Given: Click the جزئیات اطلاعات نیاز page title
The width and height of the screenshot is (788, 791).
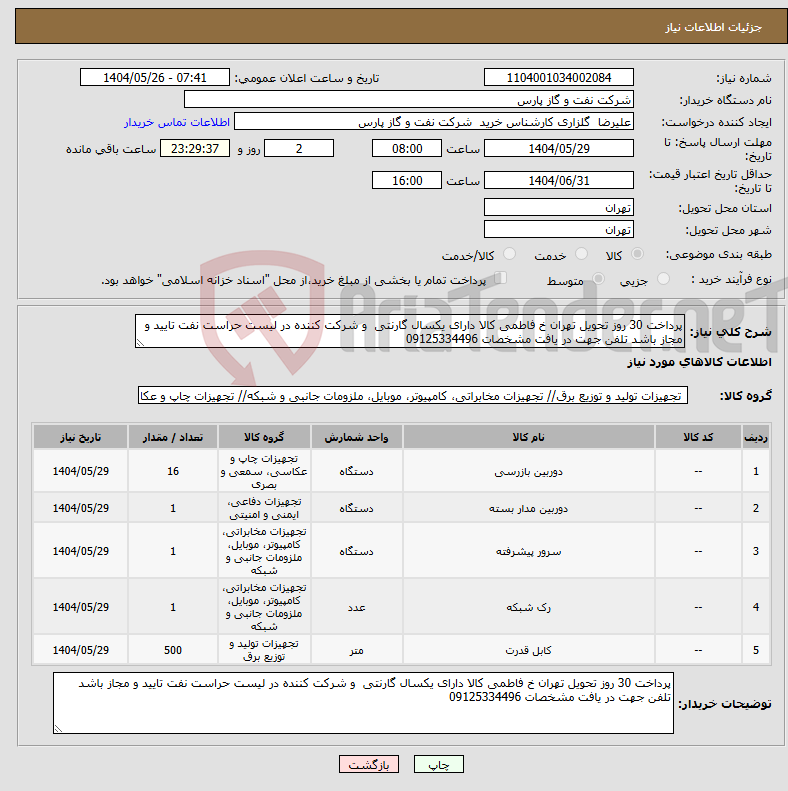Looking at the screenshot, I should (x=713, y=27).
